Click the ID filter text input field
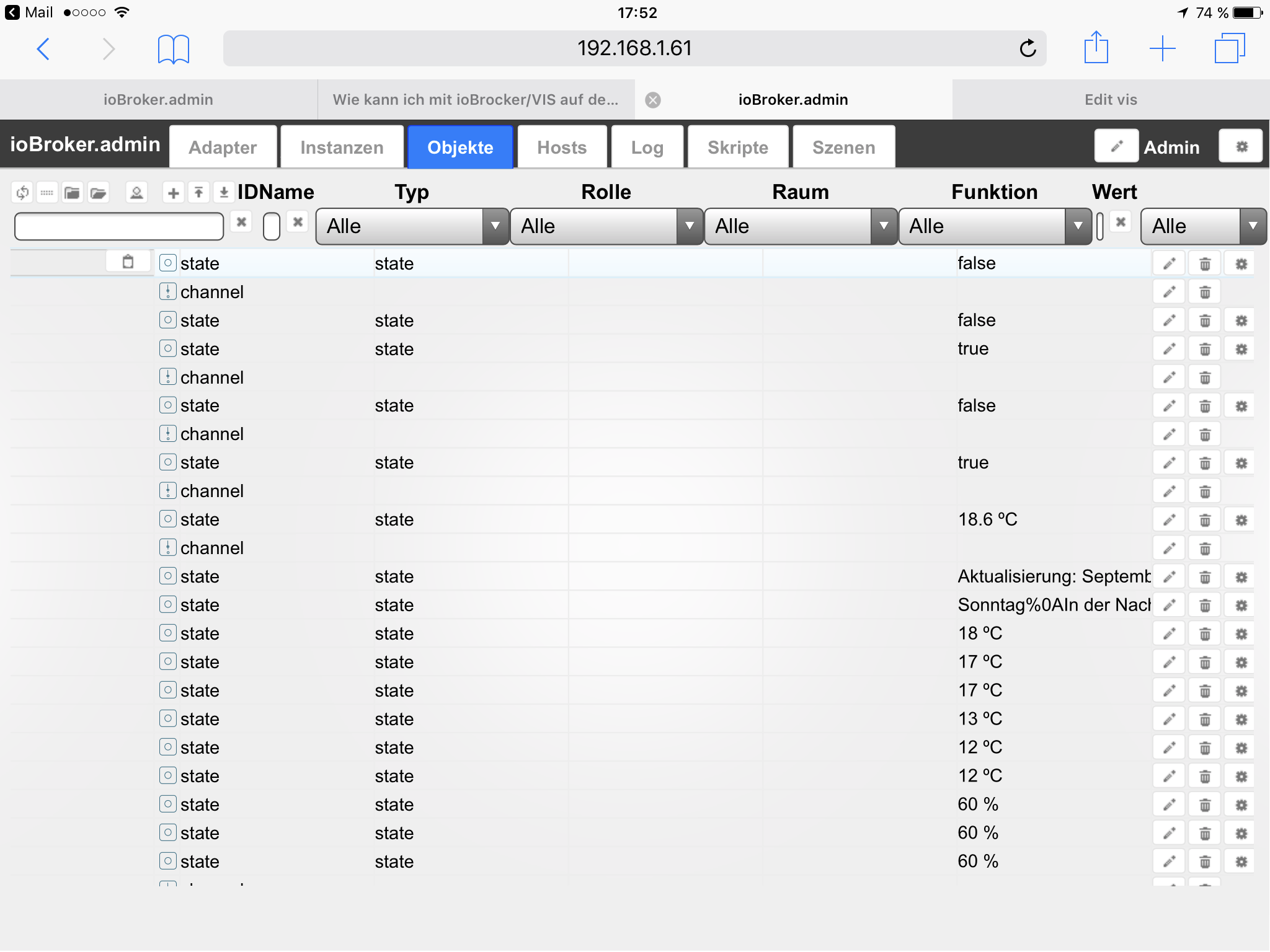 pyautogui.click(x=119, y=226)
